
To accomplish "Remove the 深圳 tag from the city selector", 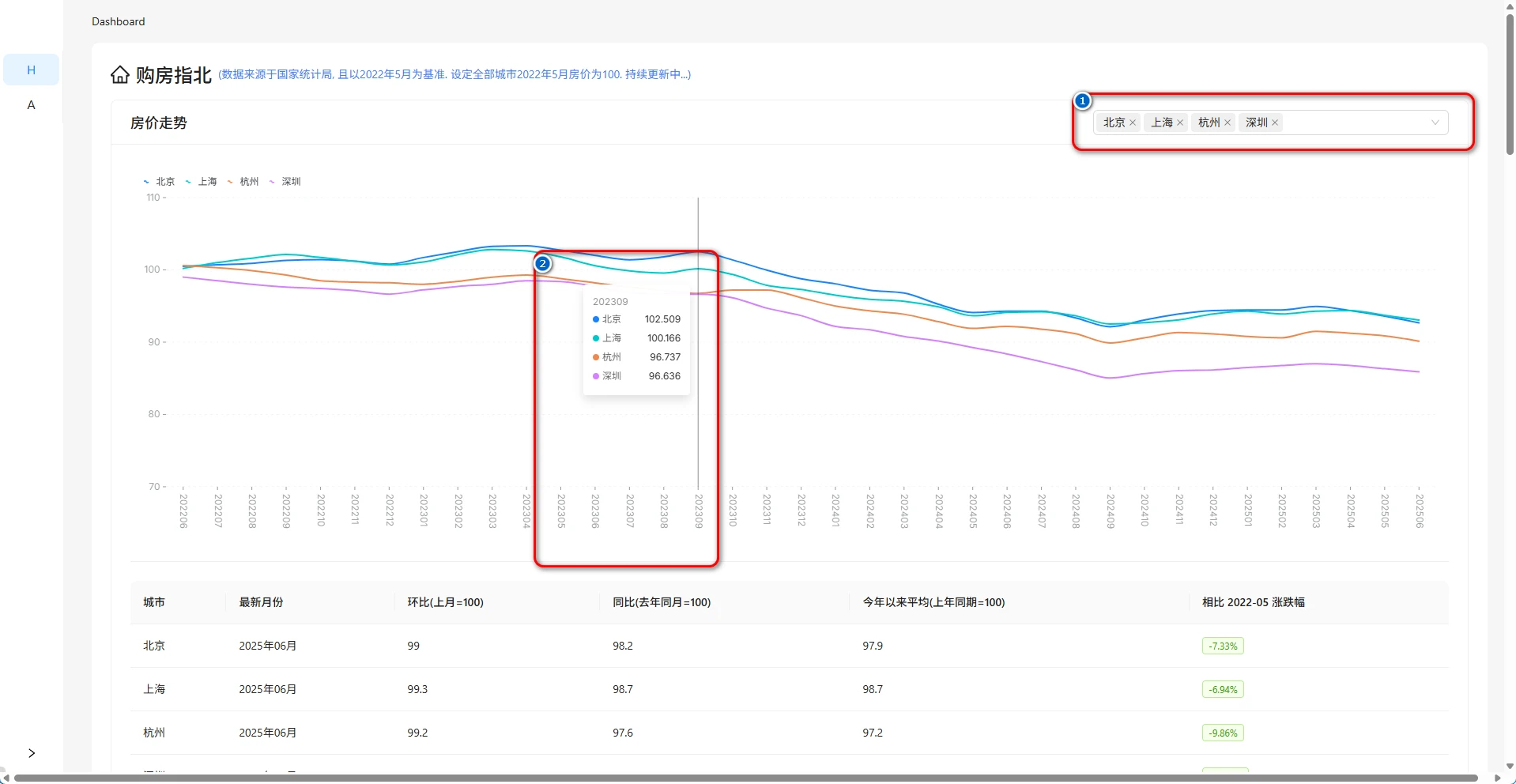I will (1275, 122).
